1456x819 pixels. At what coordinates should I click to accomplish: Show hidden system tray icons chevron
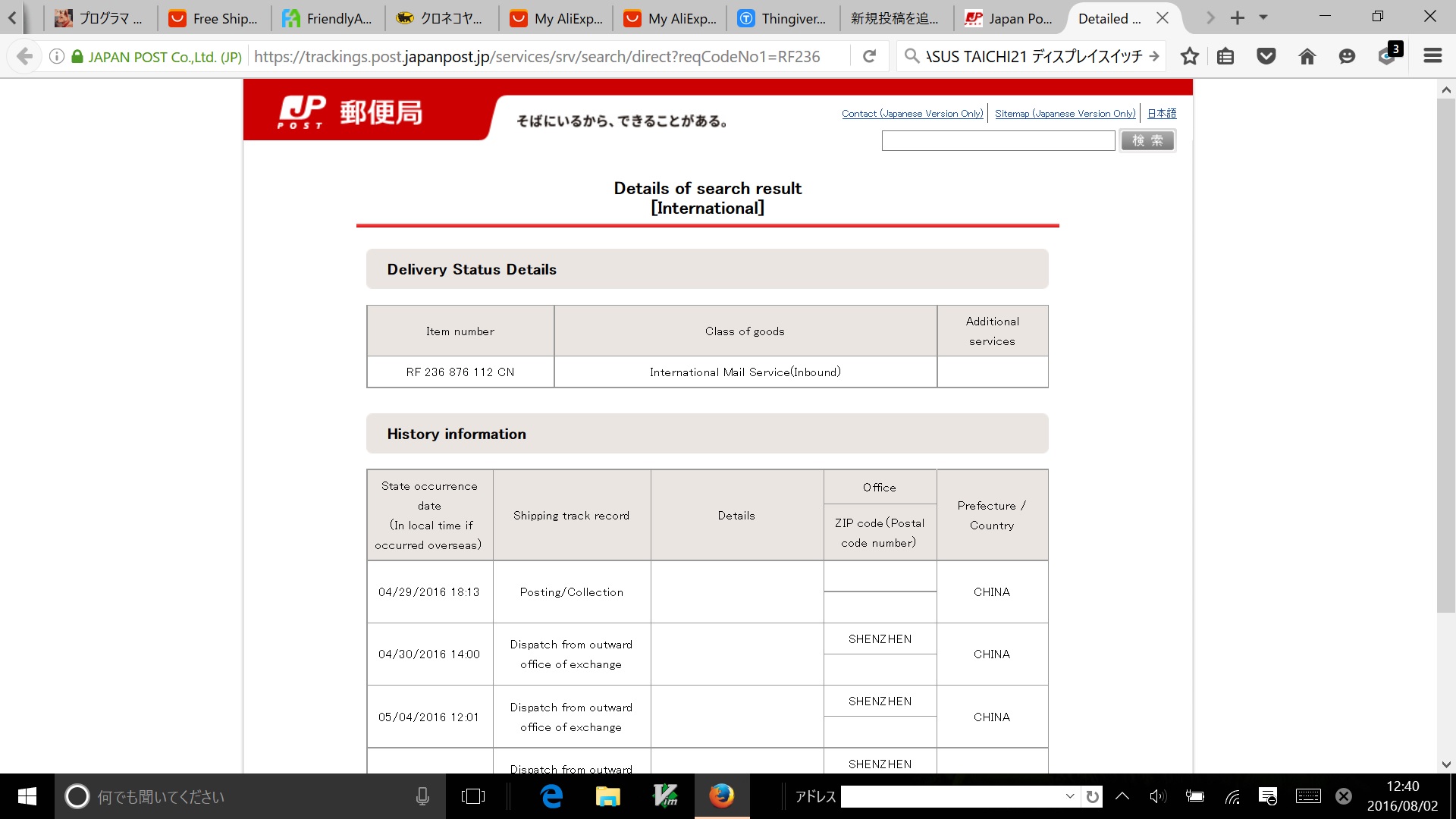(x=1122, y=796)
